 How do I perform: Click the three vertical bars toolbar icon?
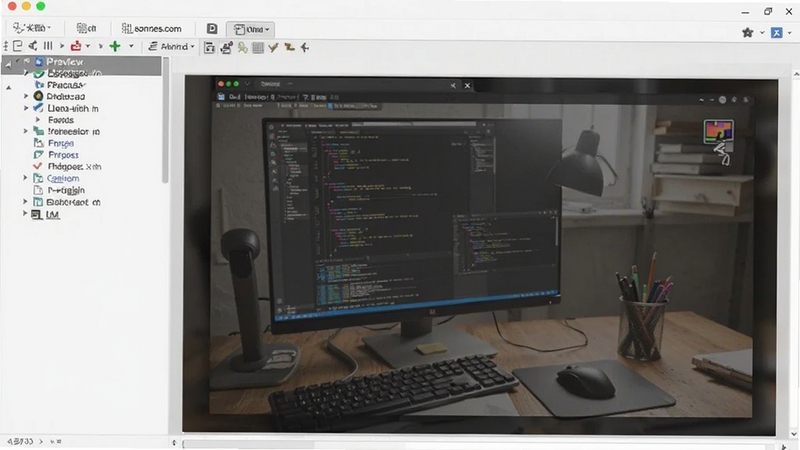[48, 46]
